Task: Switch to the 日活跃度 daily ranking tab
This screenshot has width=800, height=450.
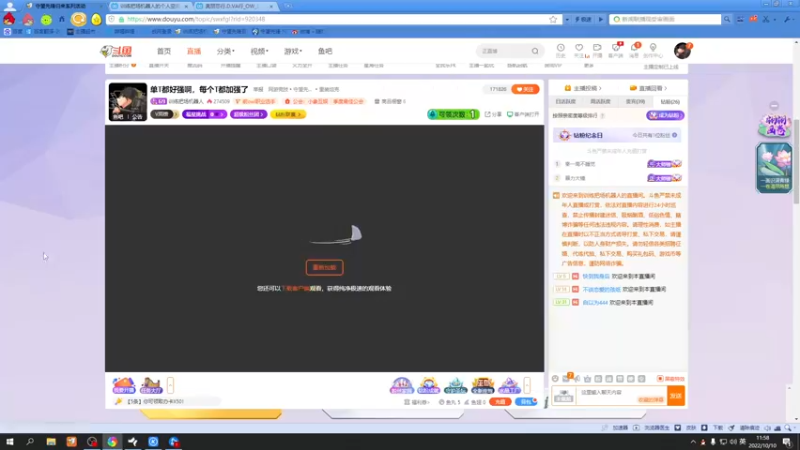Action: tap(566, 102)
